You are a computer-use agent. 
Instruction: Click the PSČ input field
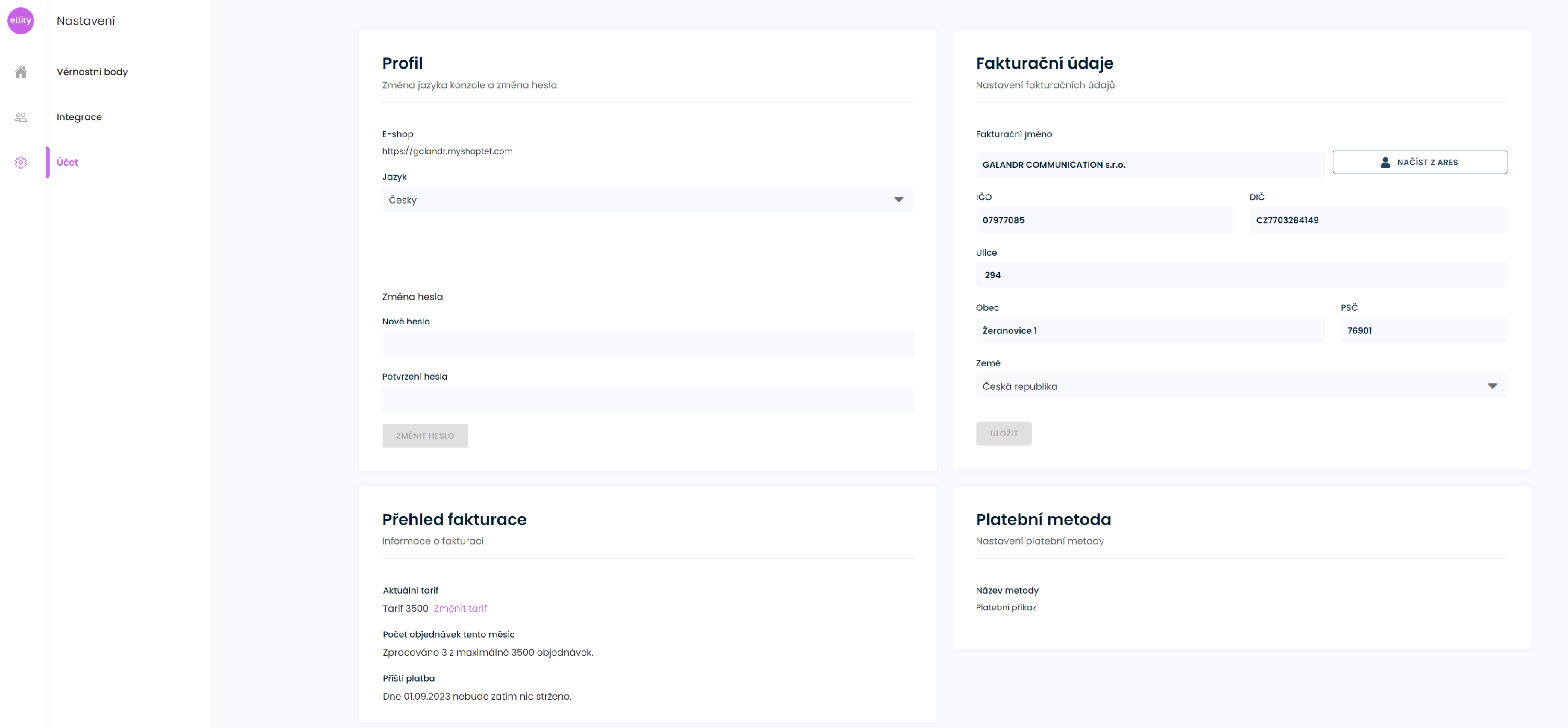coord(1423,330)
